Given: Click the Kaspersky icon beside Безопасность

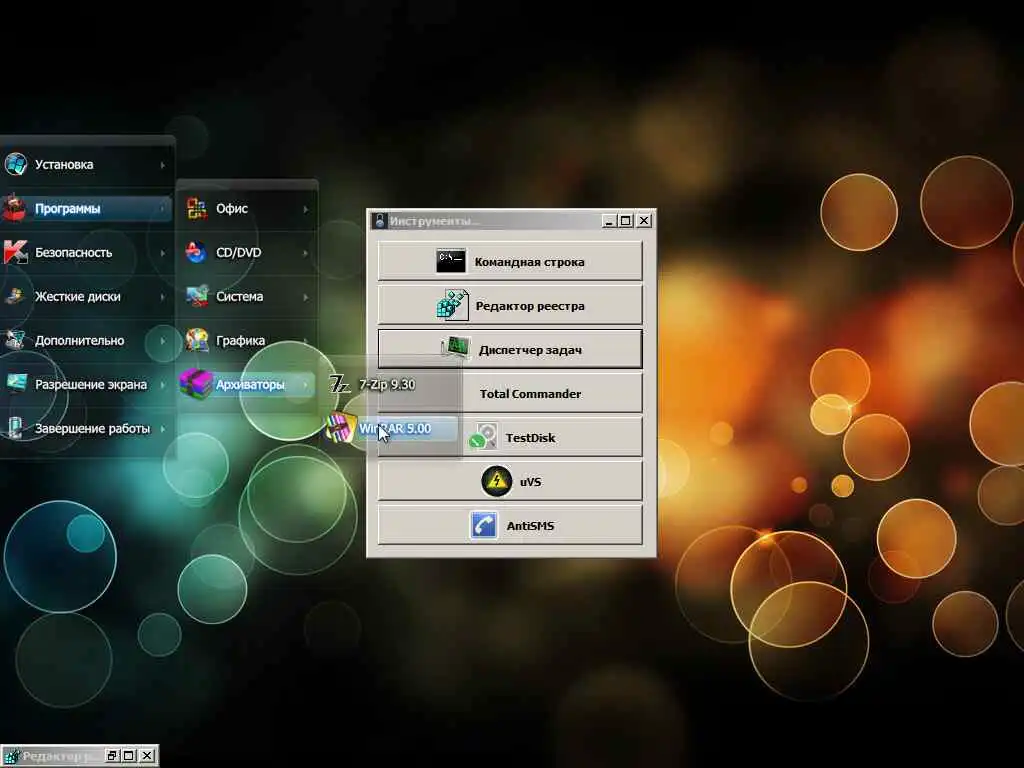Looking at the screenshot, I should pyautogui.click(x=15, y=252).
